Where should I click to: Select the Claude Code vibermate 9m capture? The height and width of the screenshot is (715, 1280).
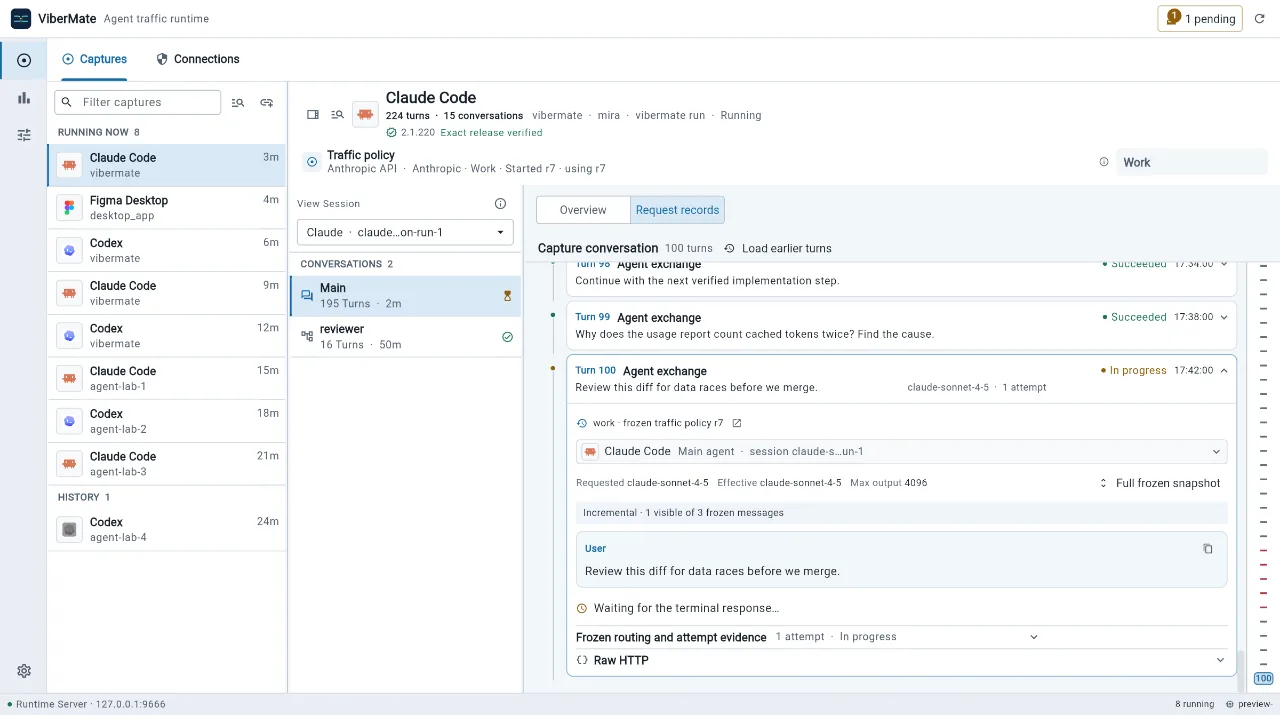coord(166,293)
